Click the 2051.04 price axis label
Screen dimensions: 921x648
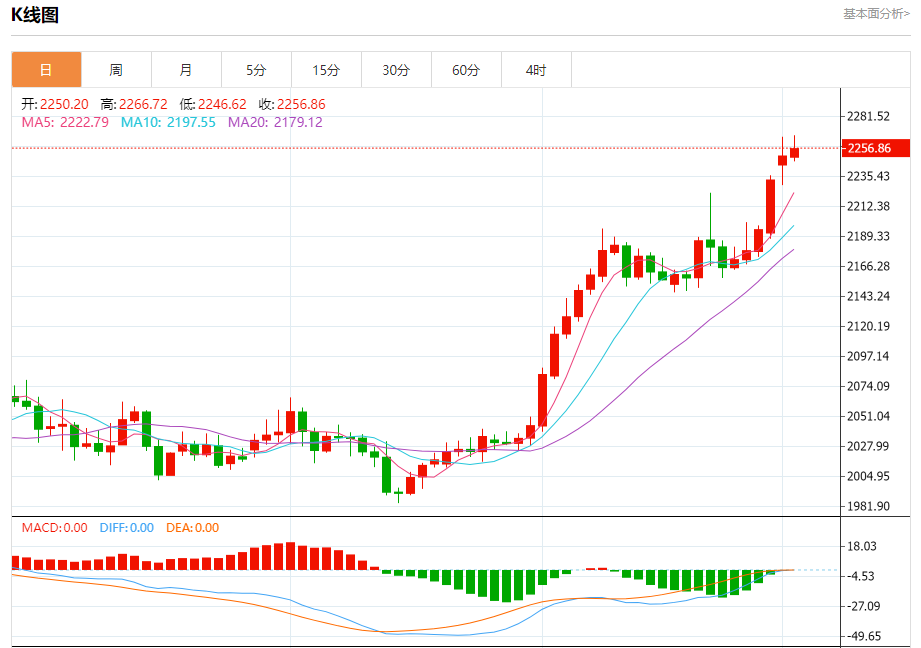coord(868,416)
